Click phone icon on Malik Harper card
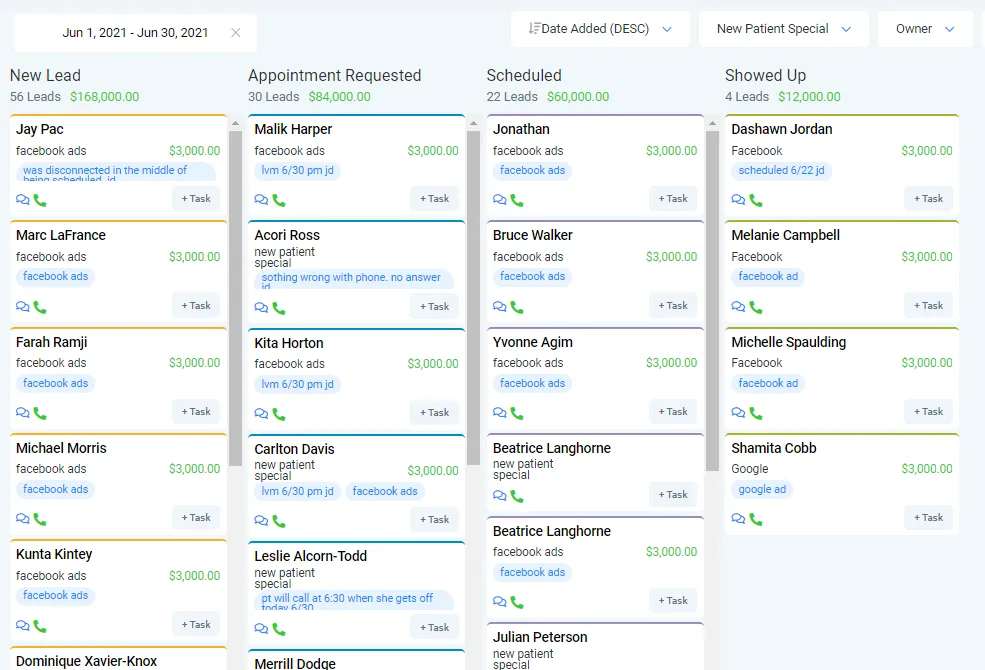The height and width of the screenshot is (670, 985). 279,200
